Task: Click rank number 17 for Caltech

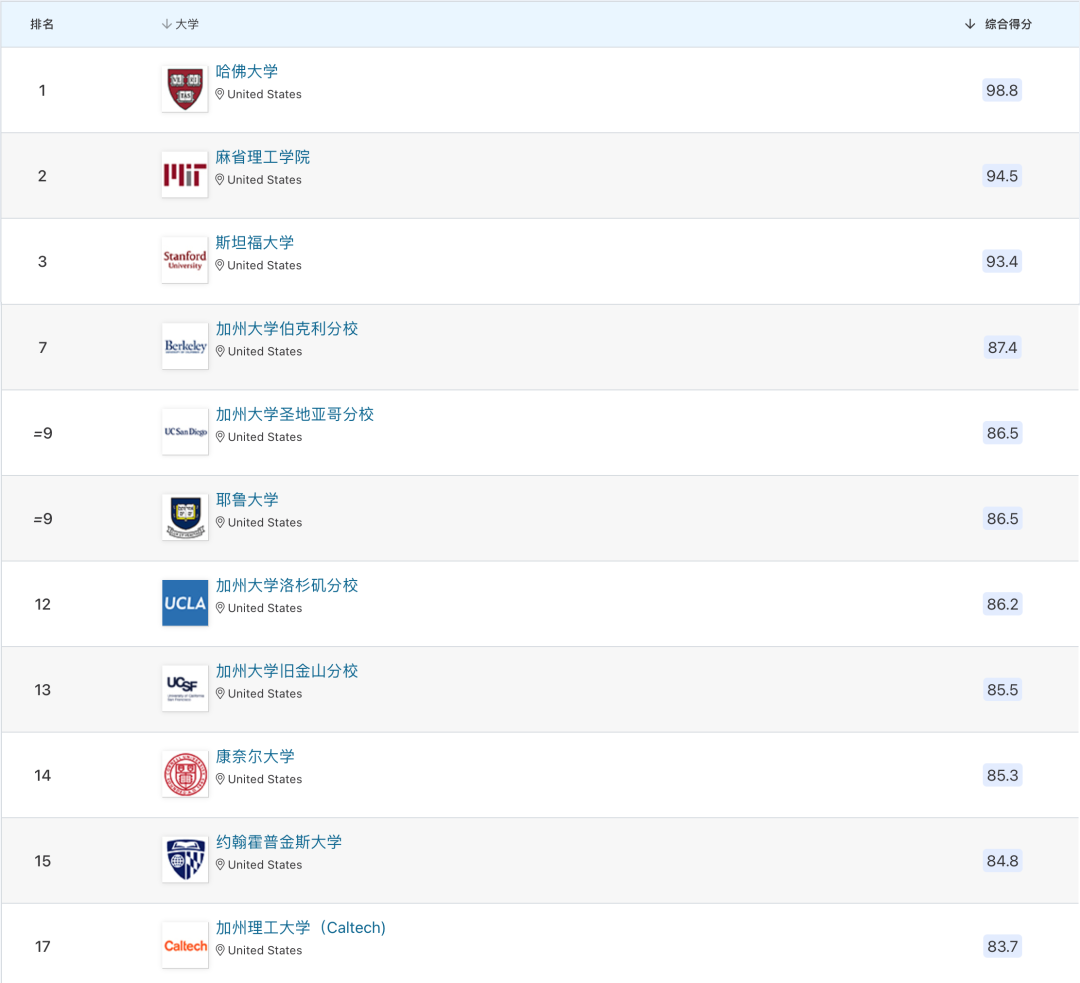Action: 43,946
